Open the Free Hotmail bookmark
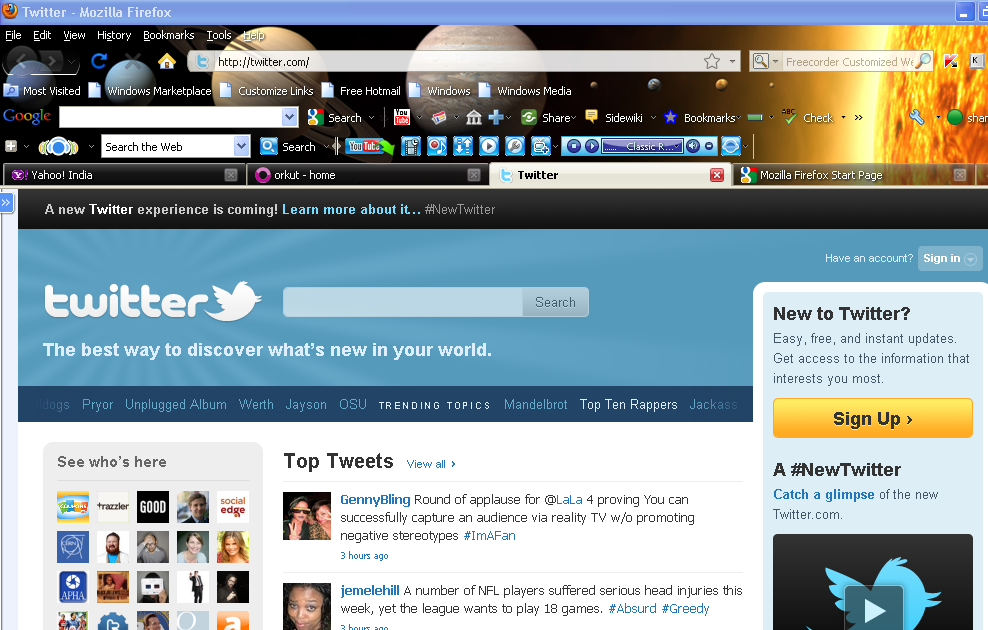Screen dimensions: 988x630 361,91
